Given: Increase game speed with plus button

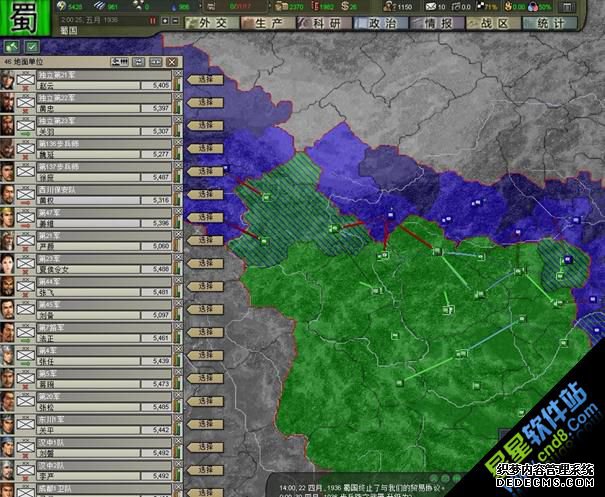Looking at the screenshot, I should click(x=165, y=21).
